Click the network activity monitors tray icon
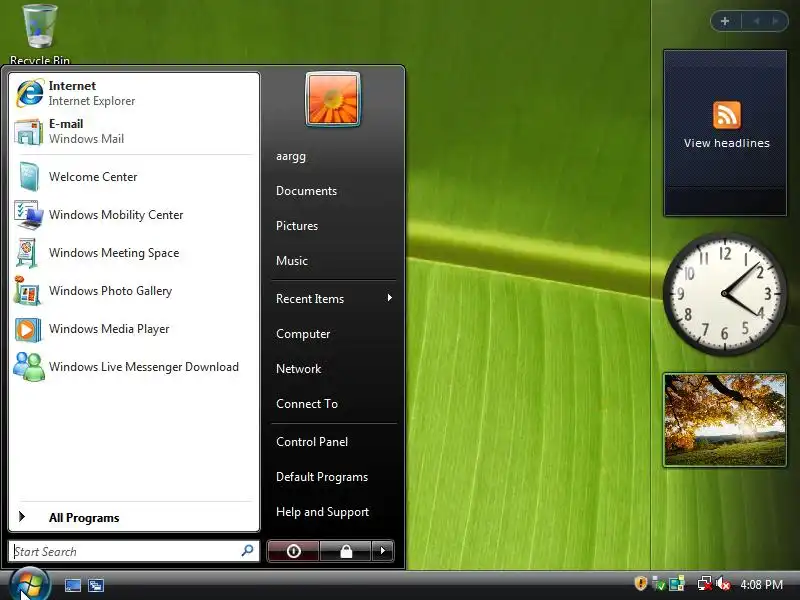 pos(678,584)
